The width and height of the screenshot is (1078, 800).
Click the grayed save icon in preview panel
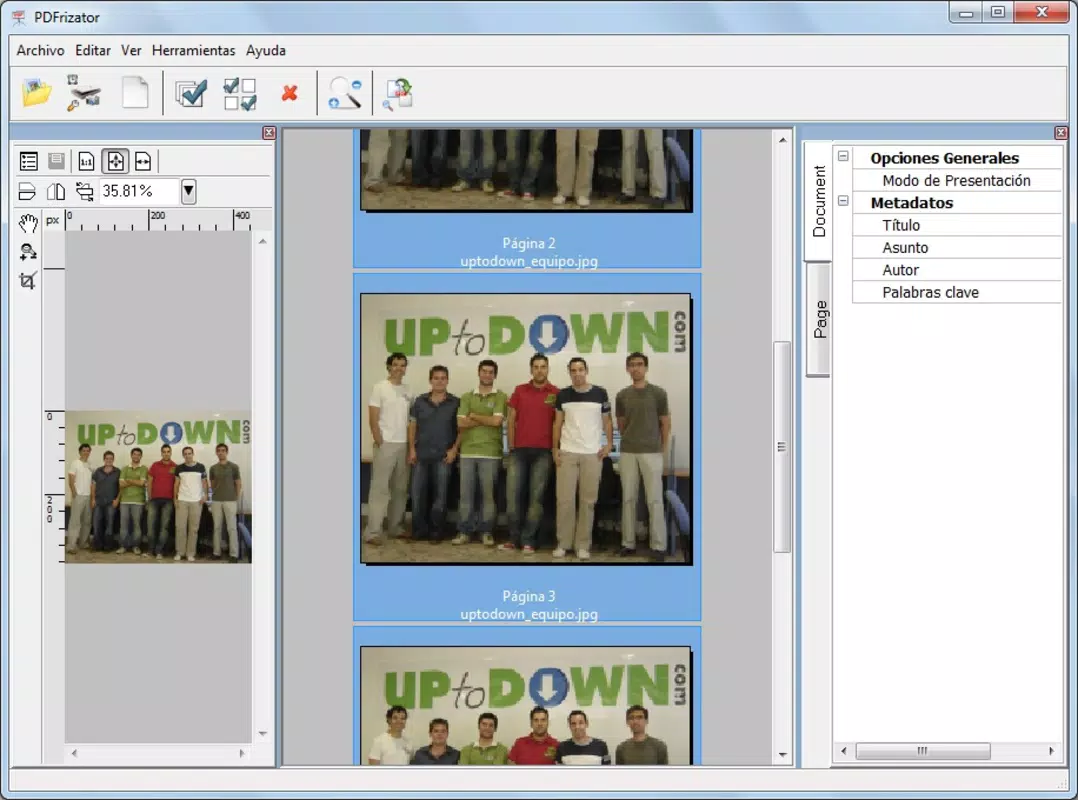[x=56, y=161]
